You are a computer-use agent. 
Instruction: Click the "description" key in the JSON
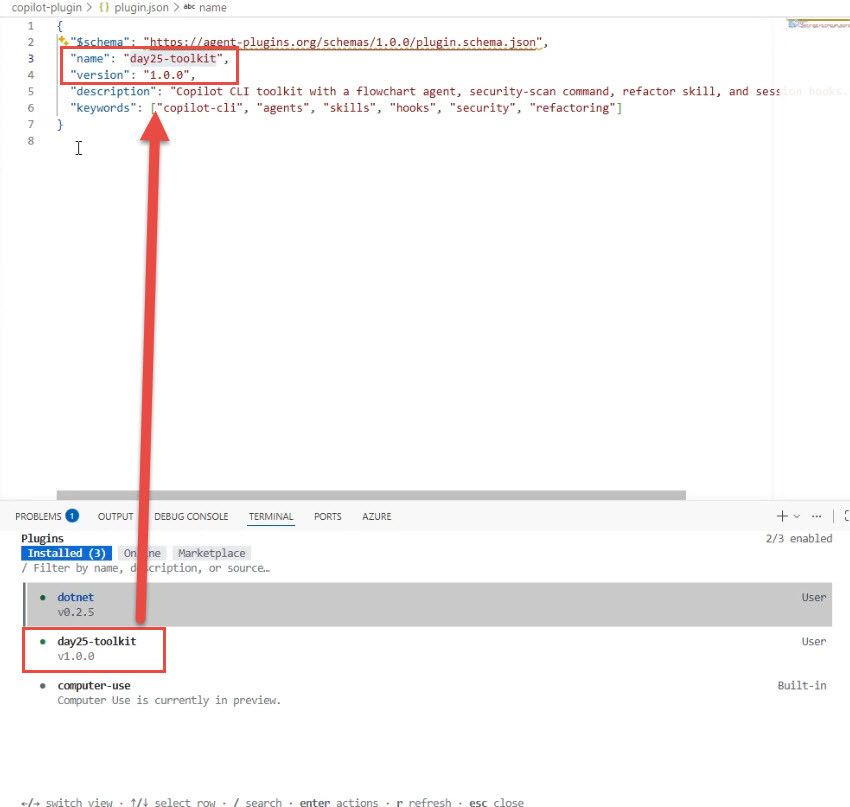coord(113,92)
